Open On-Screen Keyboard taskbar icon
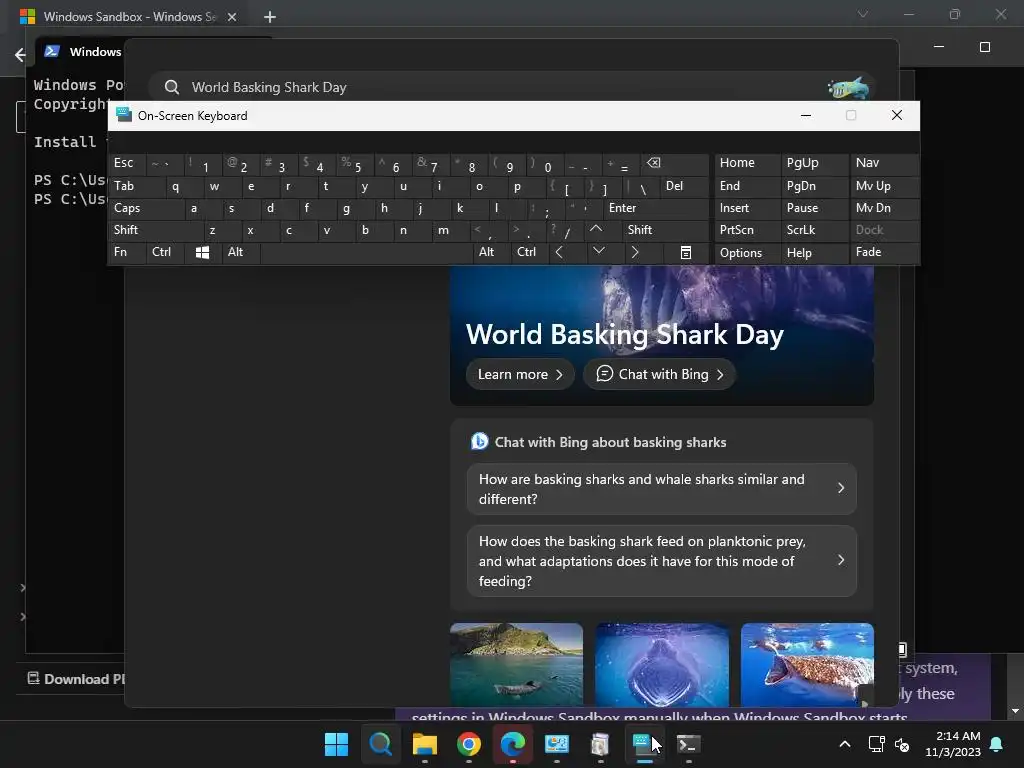Screen dimensions: 1024x768 coord(644,744)
